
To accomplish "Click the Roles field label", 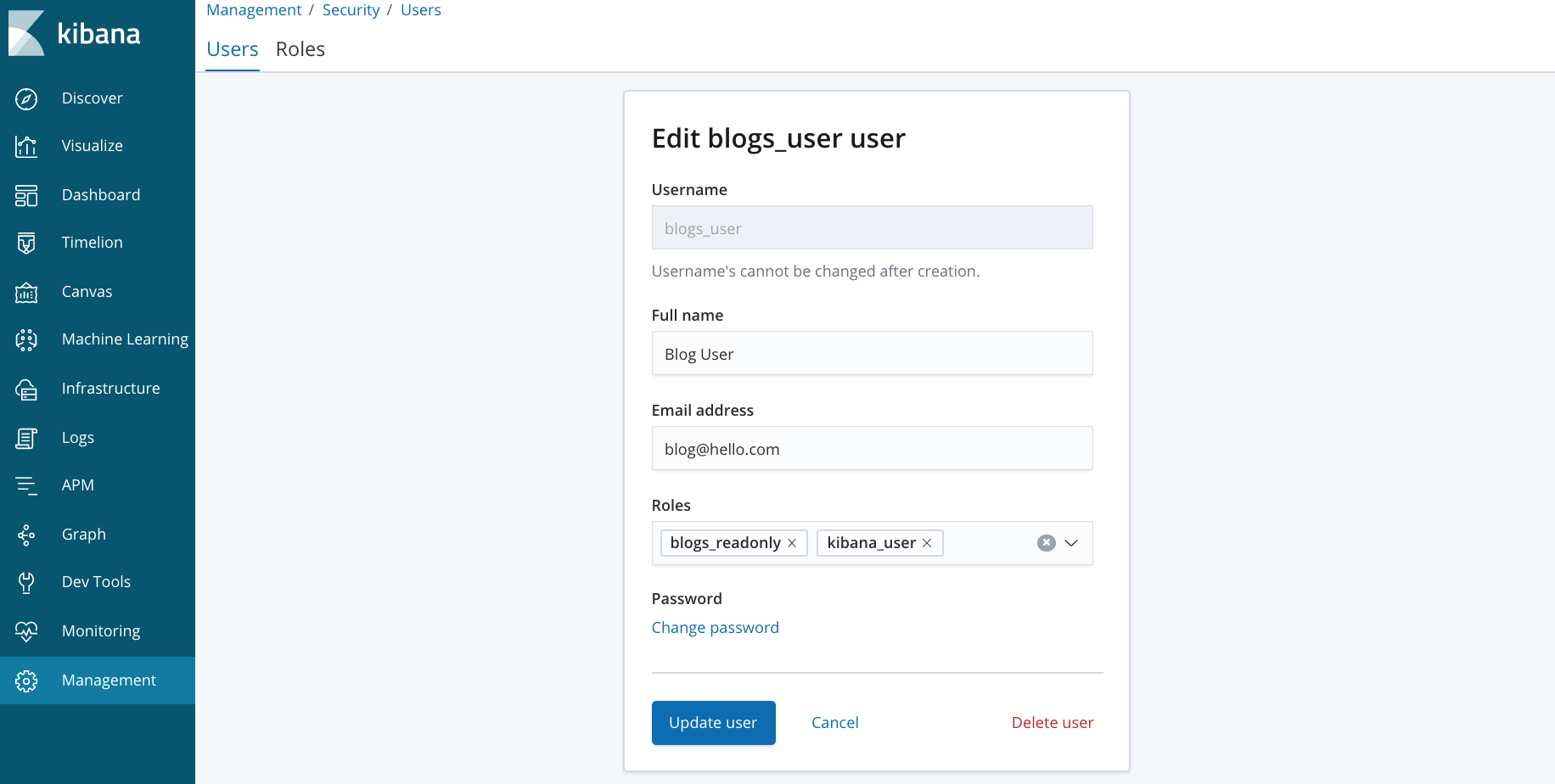I will [671, 506].
